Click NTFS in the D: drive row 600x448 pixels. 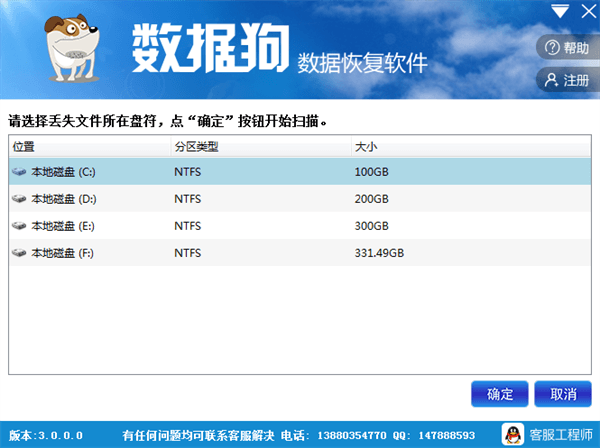pyautogui.click(x=188, y=199)
